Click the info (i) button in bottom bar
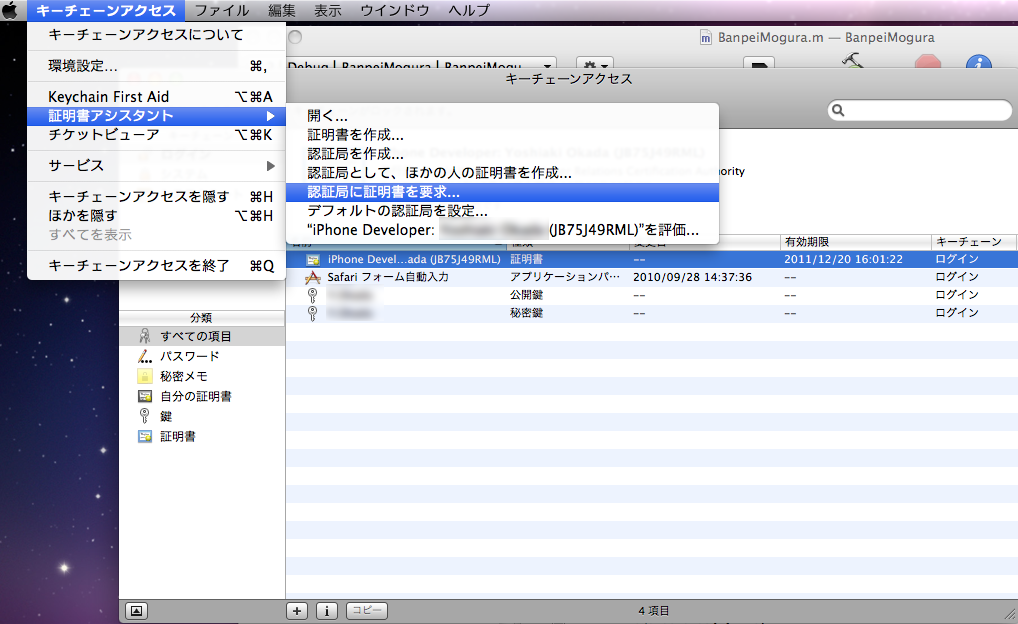Image resolution: width=1018 pixels, height=624 pixels. tap(327, 610)
